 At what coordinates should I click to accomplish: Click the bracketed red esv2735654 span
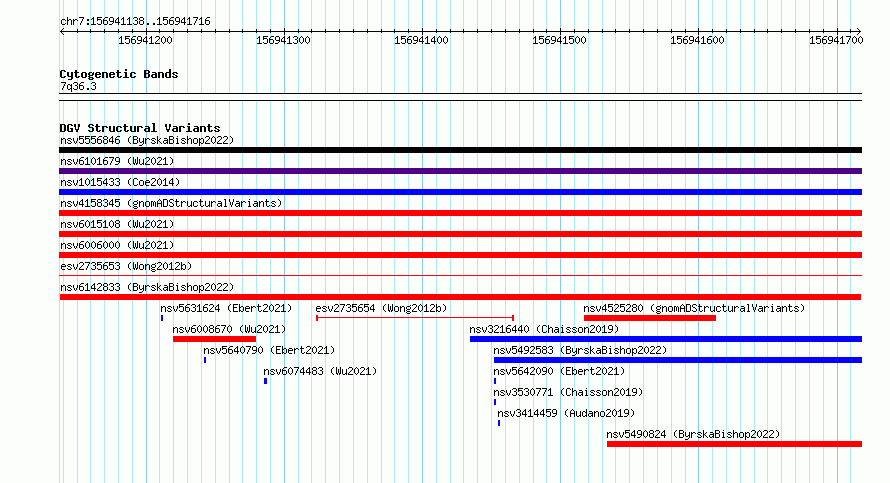pyautogui.click(x=415, y=318)
